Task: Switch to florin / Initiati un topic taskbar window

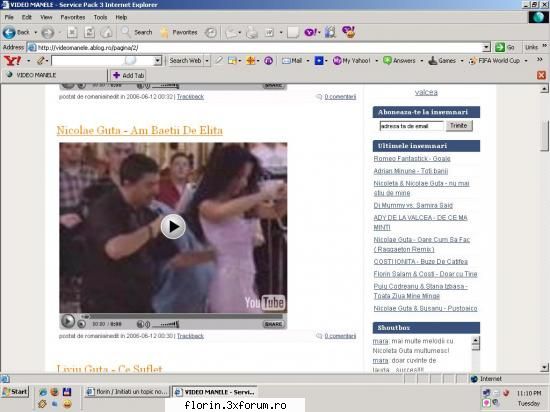Action: [x=127, y=392]
